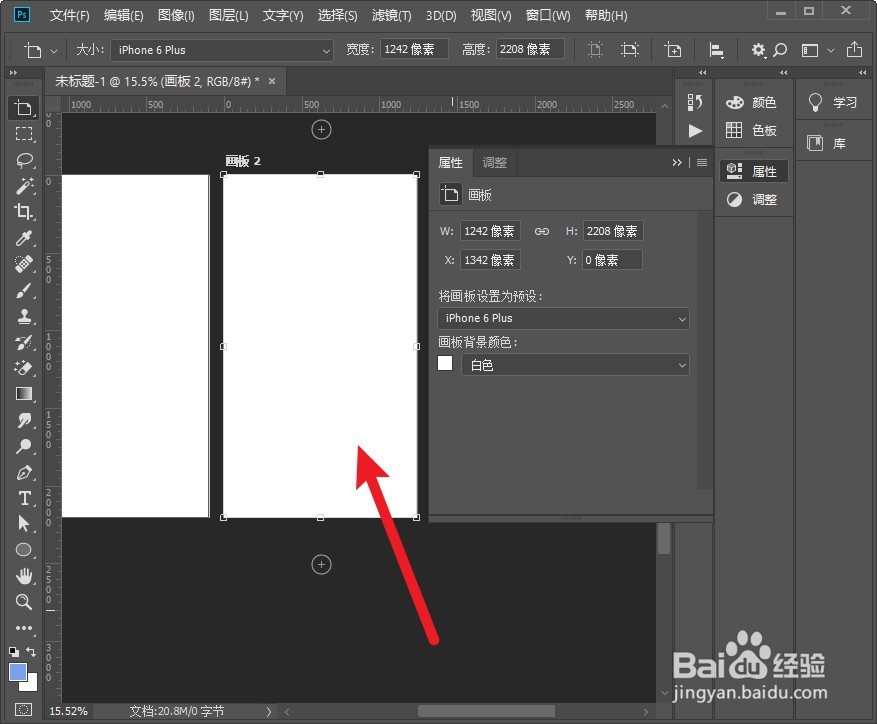Open the History panel icon
This screenshot has width=877, height=724.
point(695,102)
